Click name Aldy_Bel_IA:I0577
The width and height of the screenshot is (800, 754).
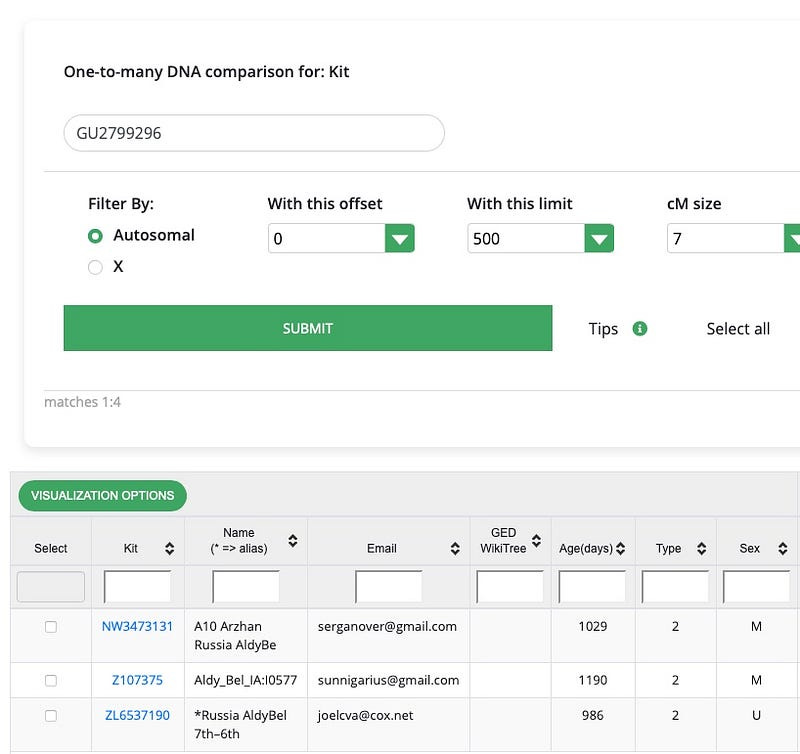click(x=245, y=680)
